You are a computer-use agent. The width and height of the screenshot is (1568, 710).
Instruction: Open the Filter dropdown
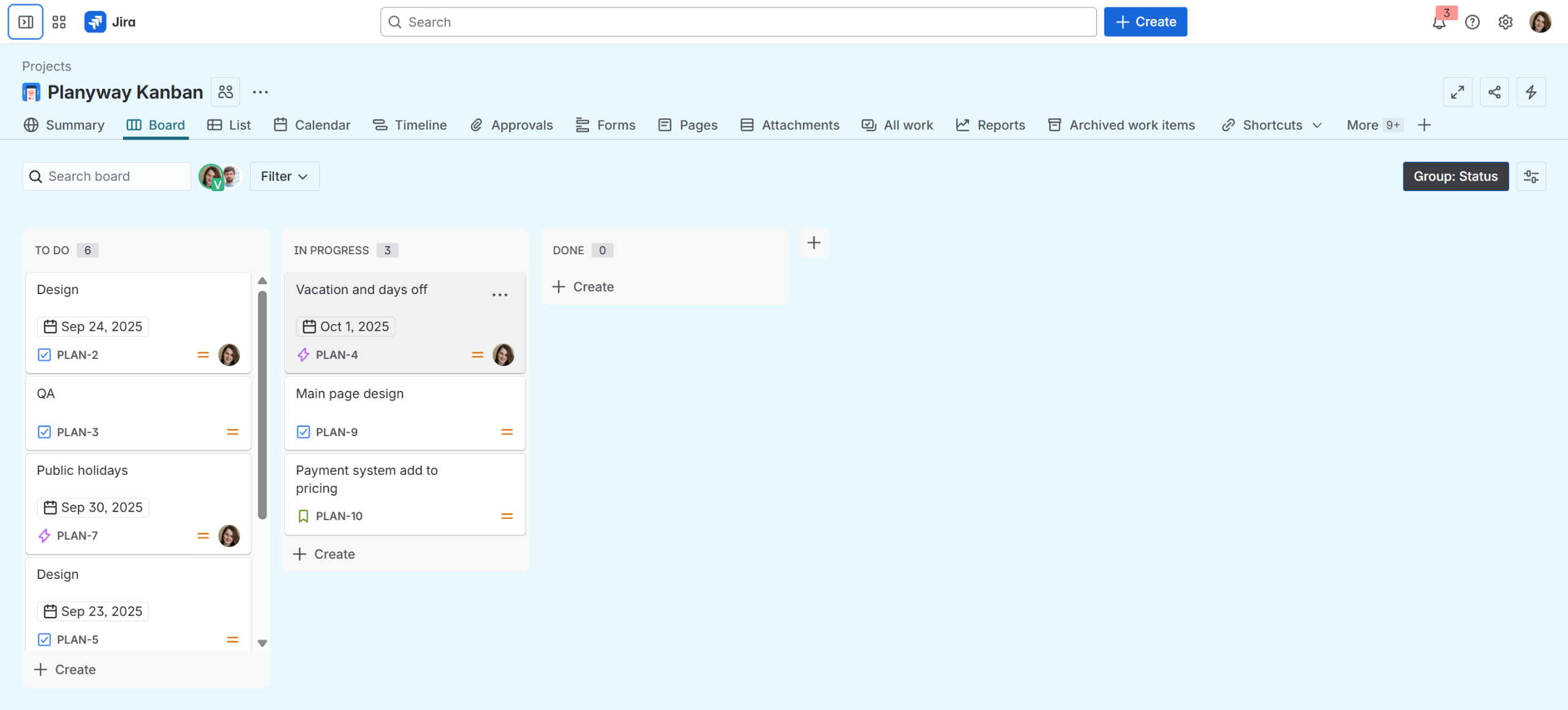pos(284,176)
